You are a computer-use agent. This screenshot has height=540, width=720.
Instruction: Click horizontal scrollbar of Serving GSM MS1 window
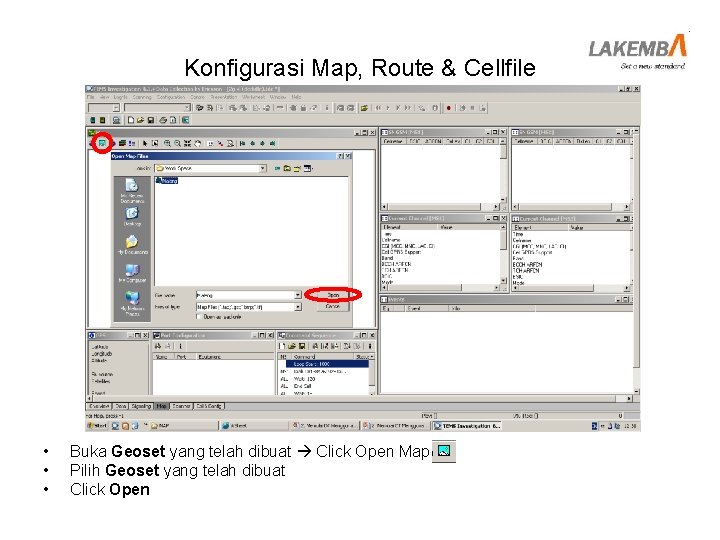[x=440, y=207]
